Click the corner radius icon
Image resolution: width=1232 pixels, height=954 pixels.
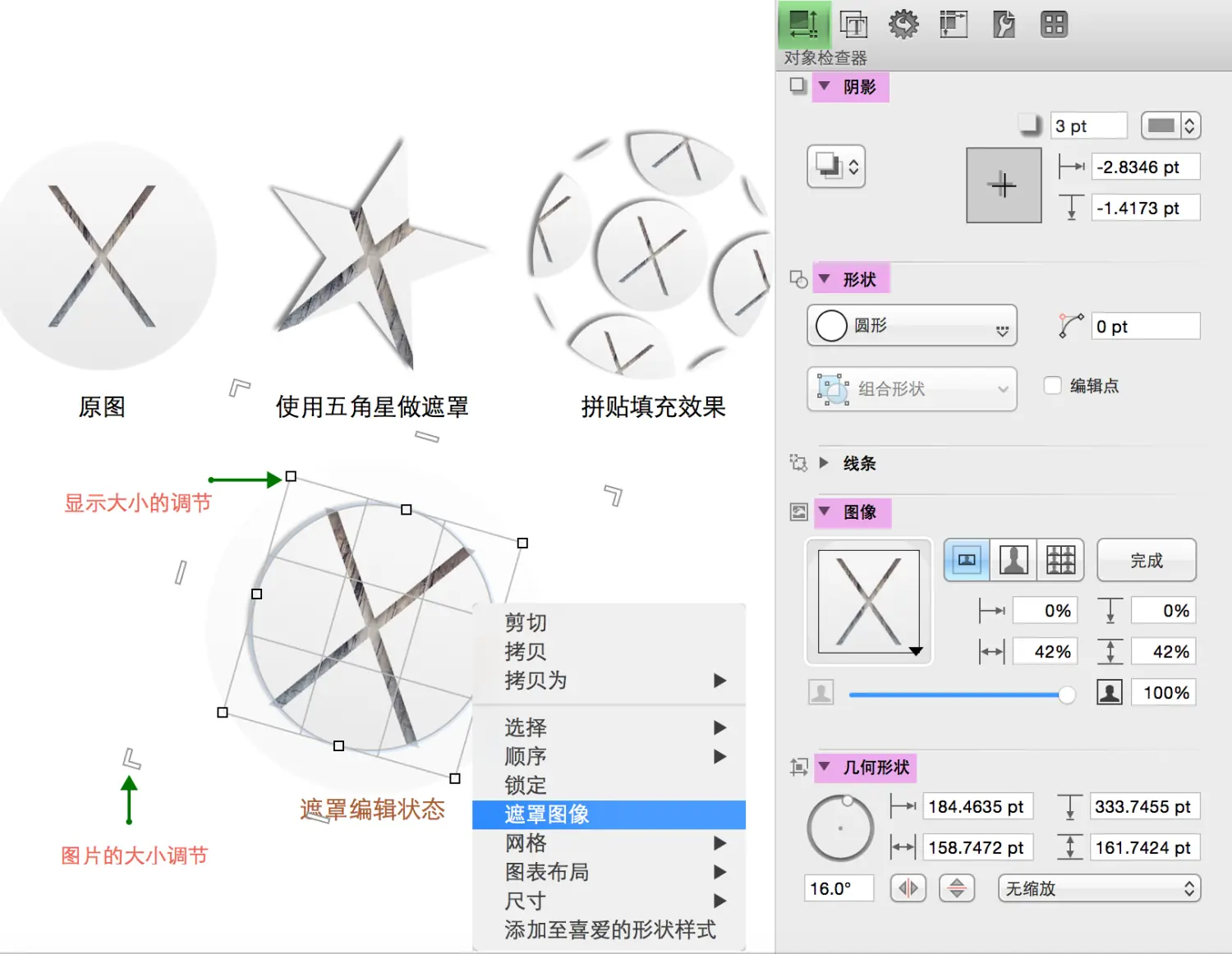coord(1071,326)
